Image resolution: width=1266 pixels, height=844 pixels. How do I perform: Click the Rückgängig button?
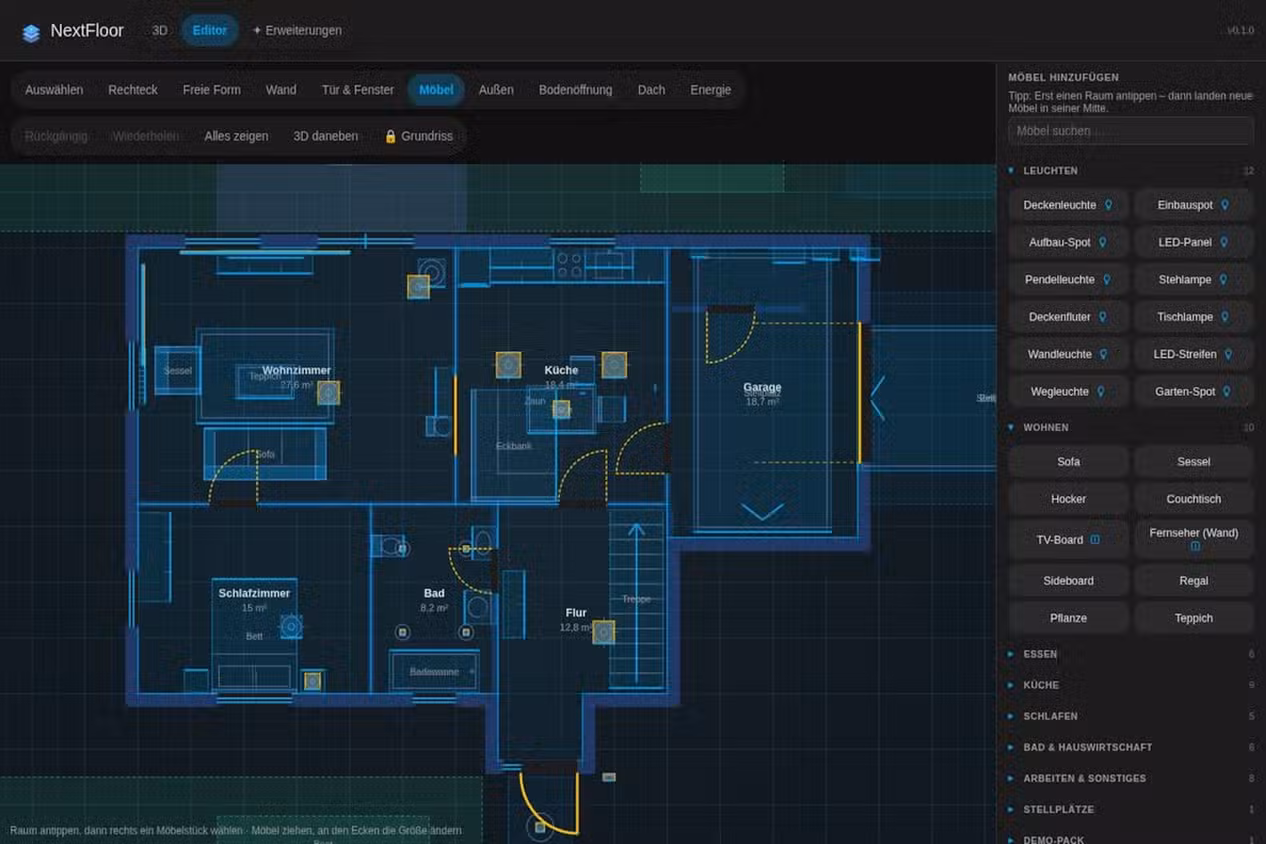coord(56,136)
